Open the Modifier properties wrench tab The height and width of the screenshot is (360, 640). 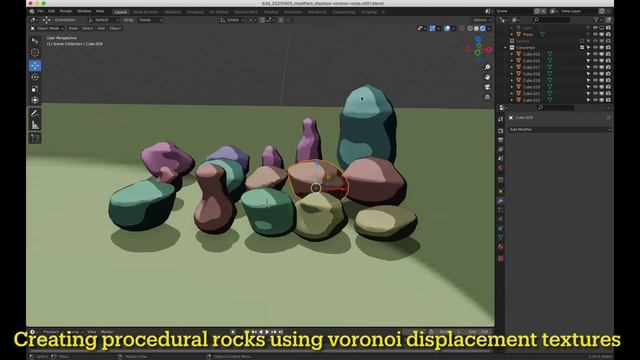501,201
